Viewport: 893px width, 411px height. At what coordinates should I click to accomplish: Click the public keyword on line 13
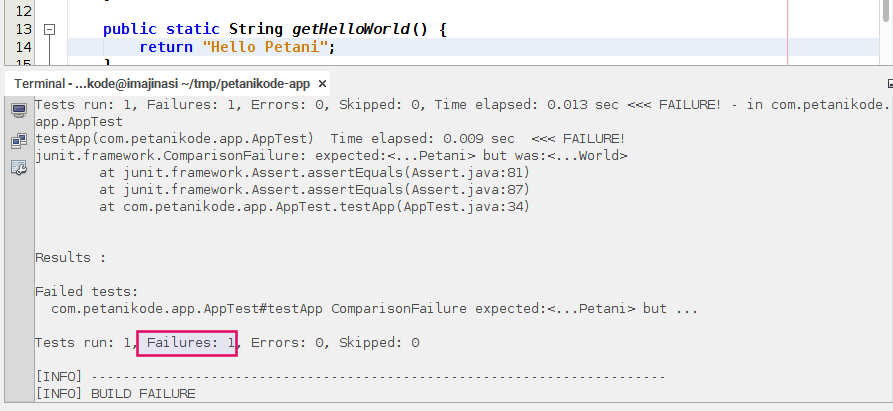pos(130,30)
